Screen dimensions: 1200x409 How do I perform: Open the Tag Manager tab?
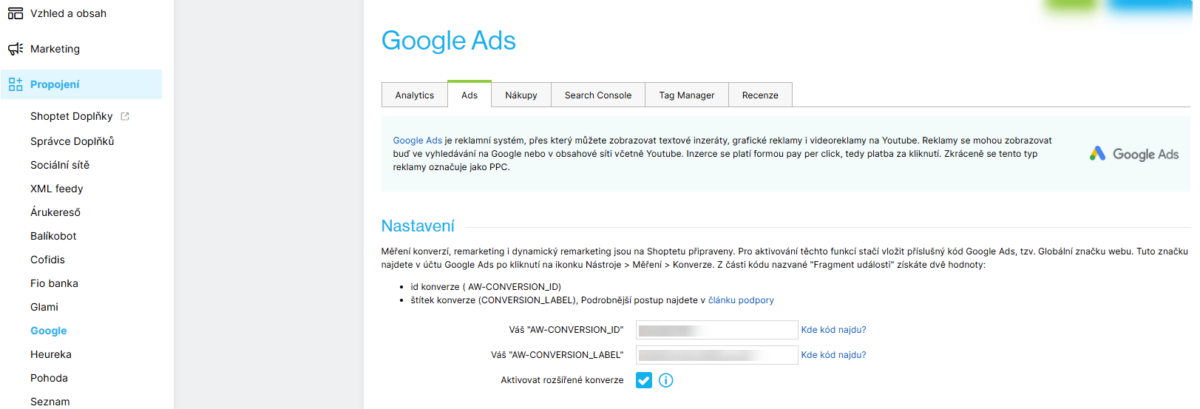point(687,95)
